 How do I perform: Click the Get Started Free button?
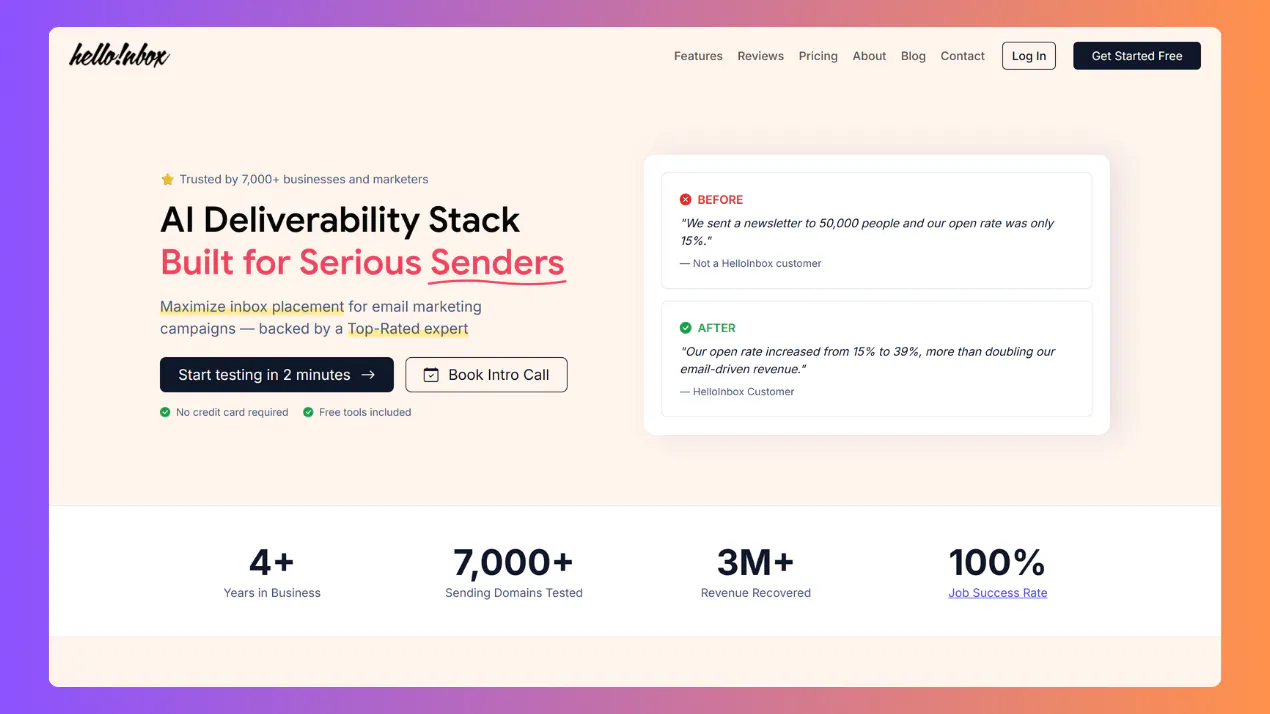(1137, 56)
